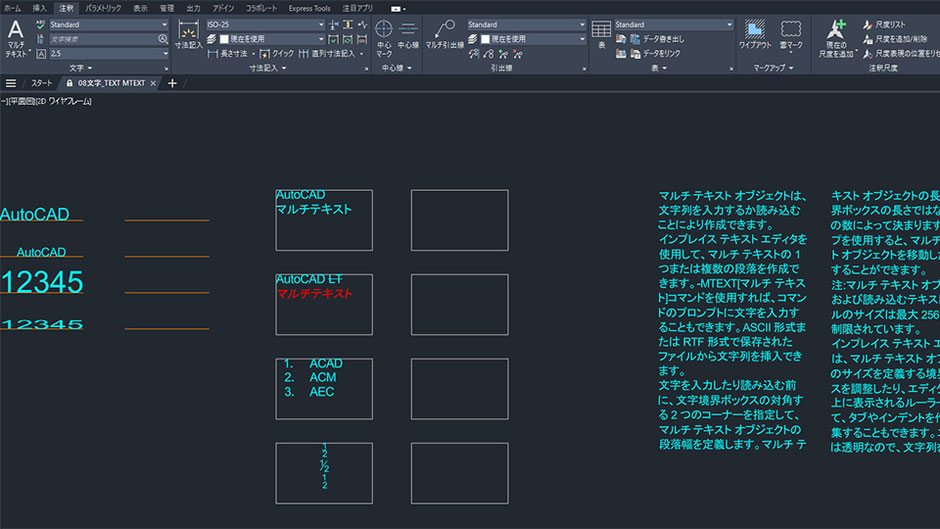Click the leader layer white color swatch

[x=486, y=39]
